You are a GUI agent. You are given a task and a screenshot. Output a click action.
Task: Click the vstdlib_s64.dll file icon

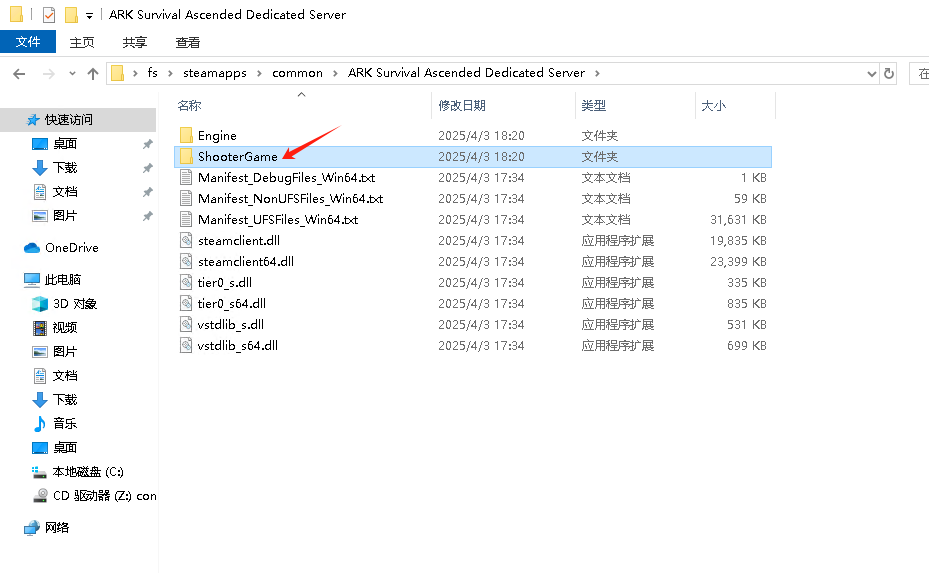186,346
